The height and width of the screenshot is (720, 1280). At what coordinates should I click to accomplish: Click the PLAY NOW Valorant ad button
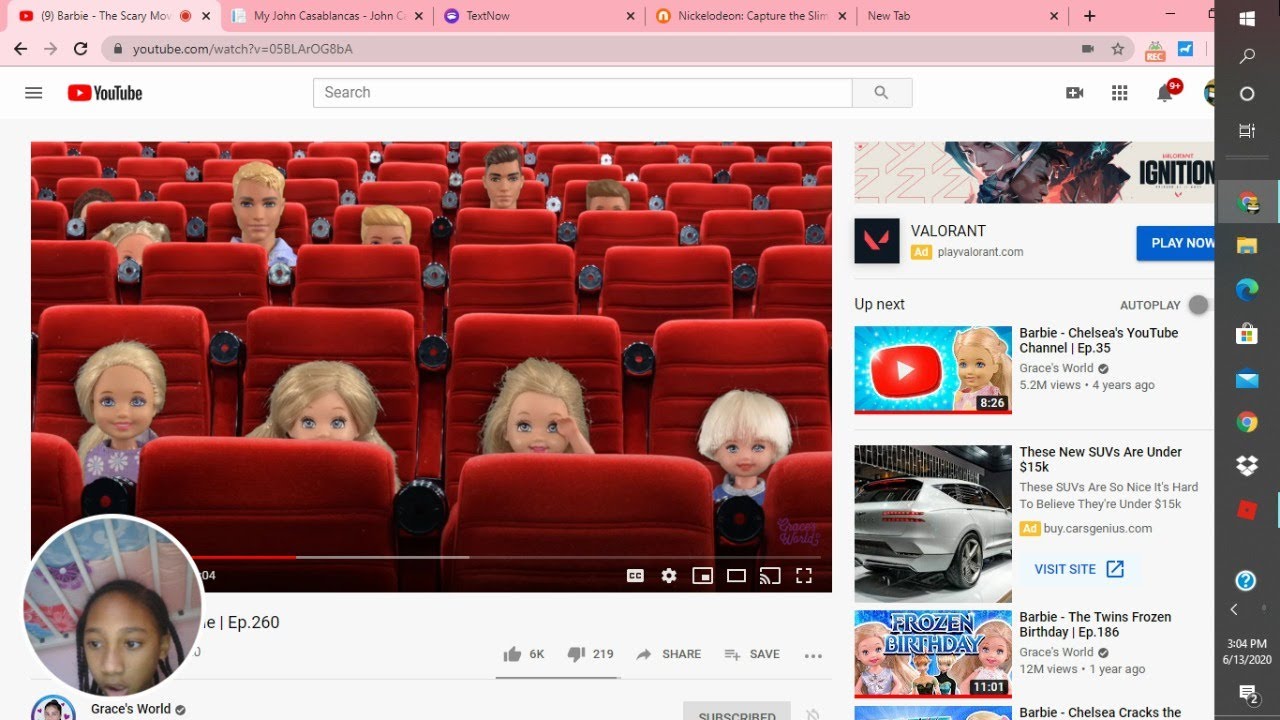pos(1176,243)
